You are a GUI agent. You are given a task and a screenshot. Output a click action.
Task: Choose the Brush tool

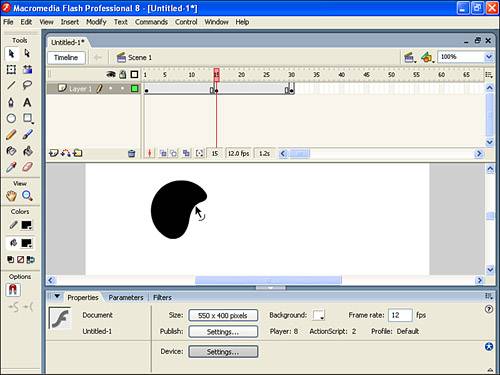[x=27, y=135]
